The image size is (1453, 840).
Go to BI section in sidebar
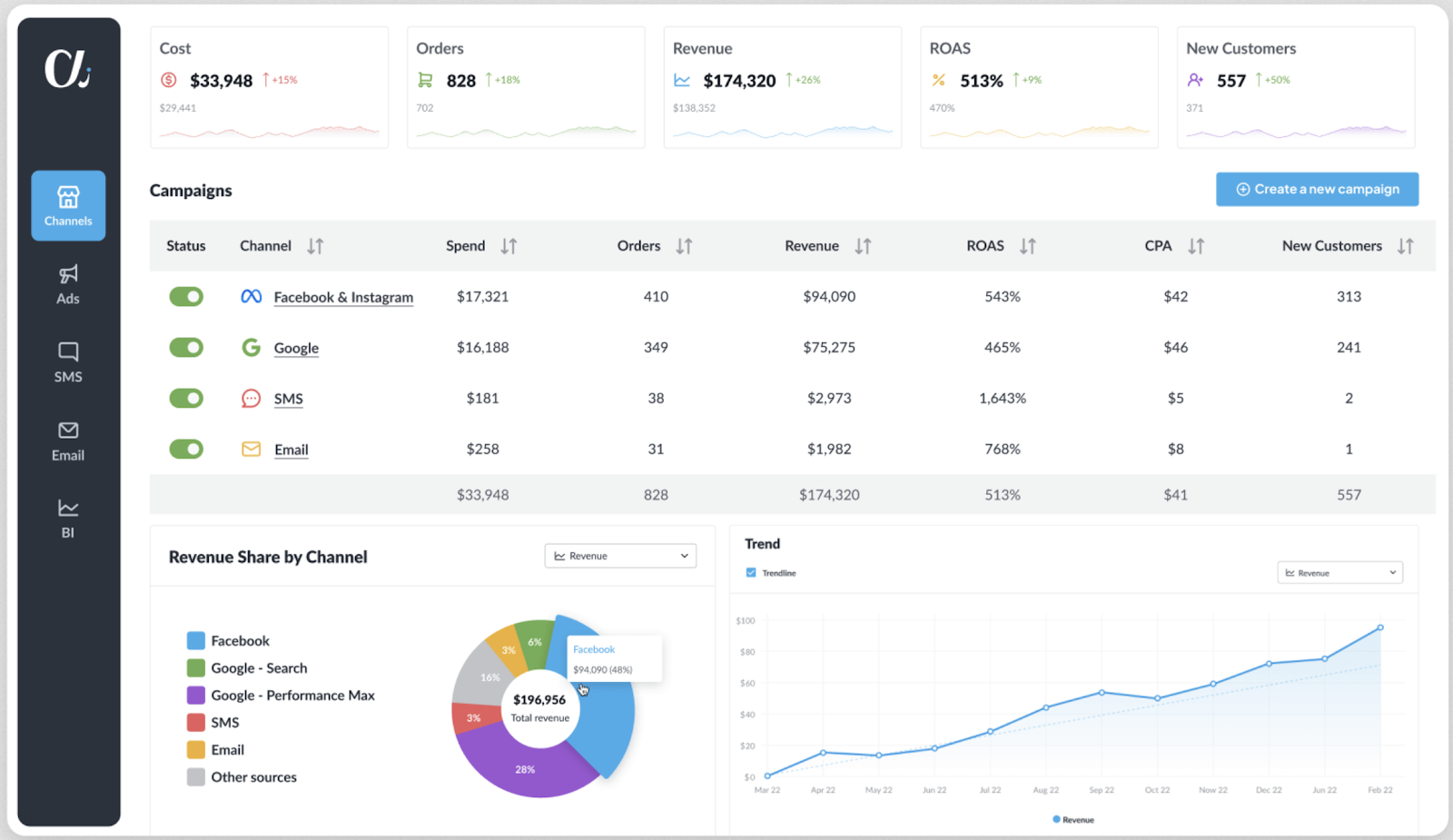click(68, 519)
